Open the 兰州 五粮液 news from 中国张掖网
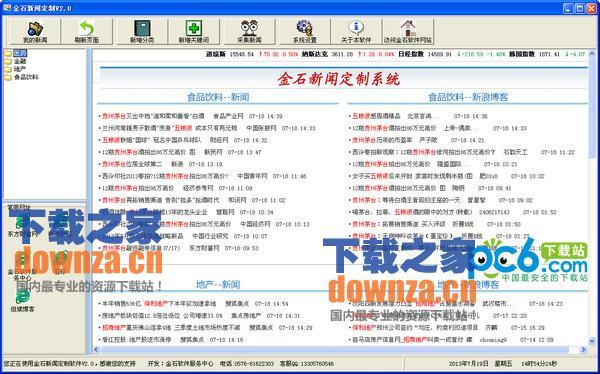This screenshot has height=374, width=600. 170,128
